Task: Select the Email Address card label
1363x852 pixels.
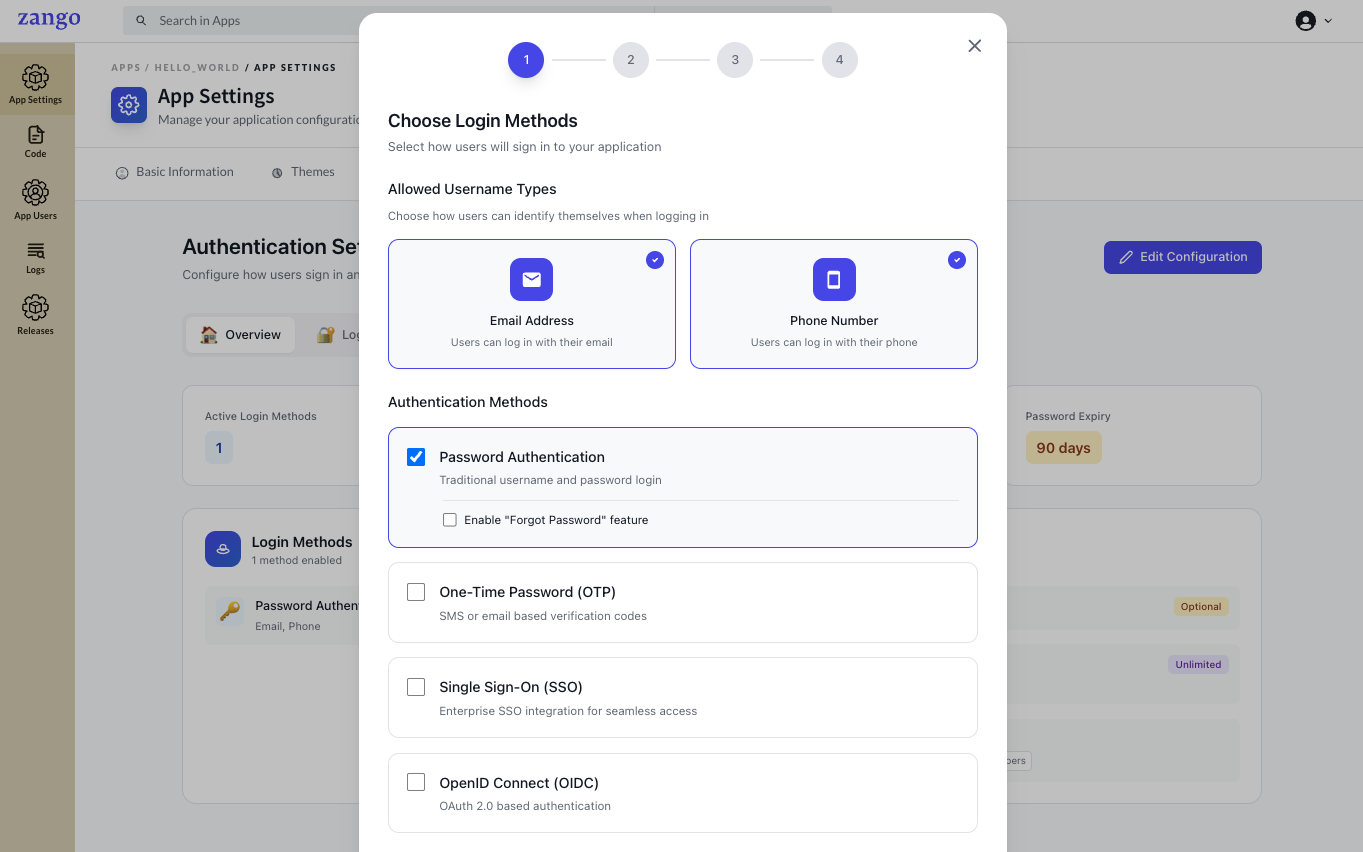Action: click(x=532, y=321)
